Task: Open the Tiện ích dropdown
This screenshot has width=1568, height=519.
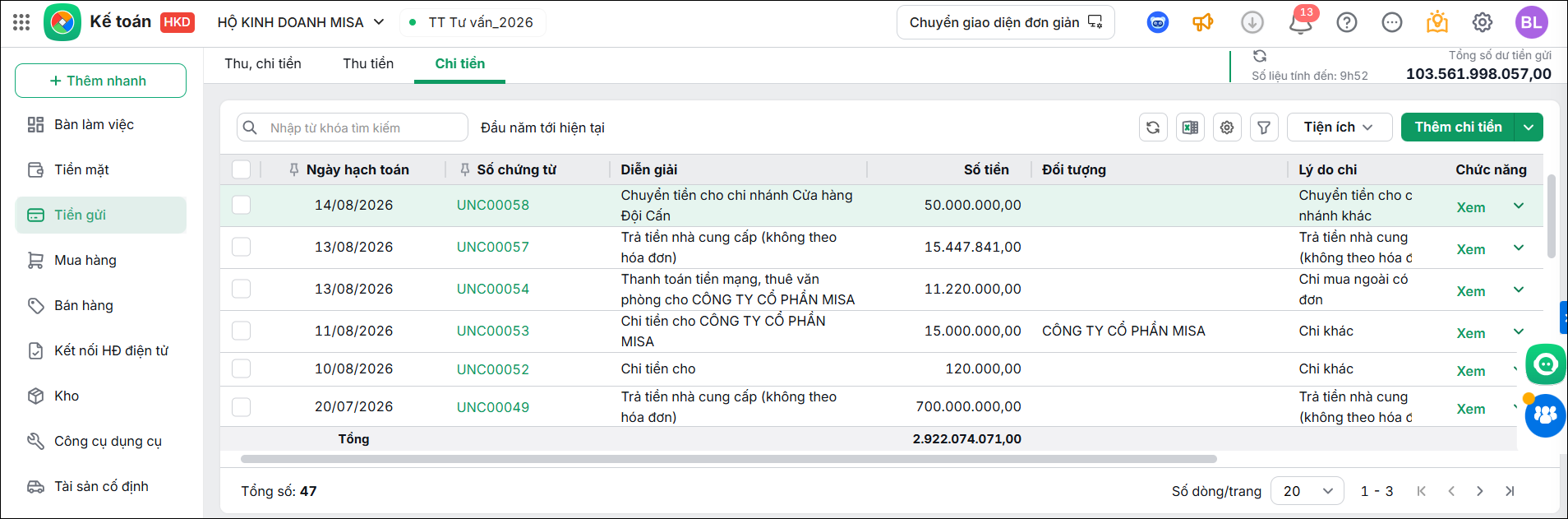Action: 1340,127
